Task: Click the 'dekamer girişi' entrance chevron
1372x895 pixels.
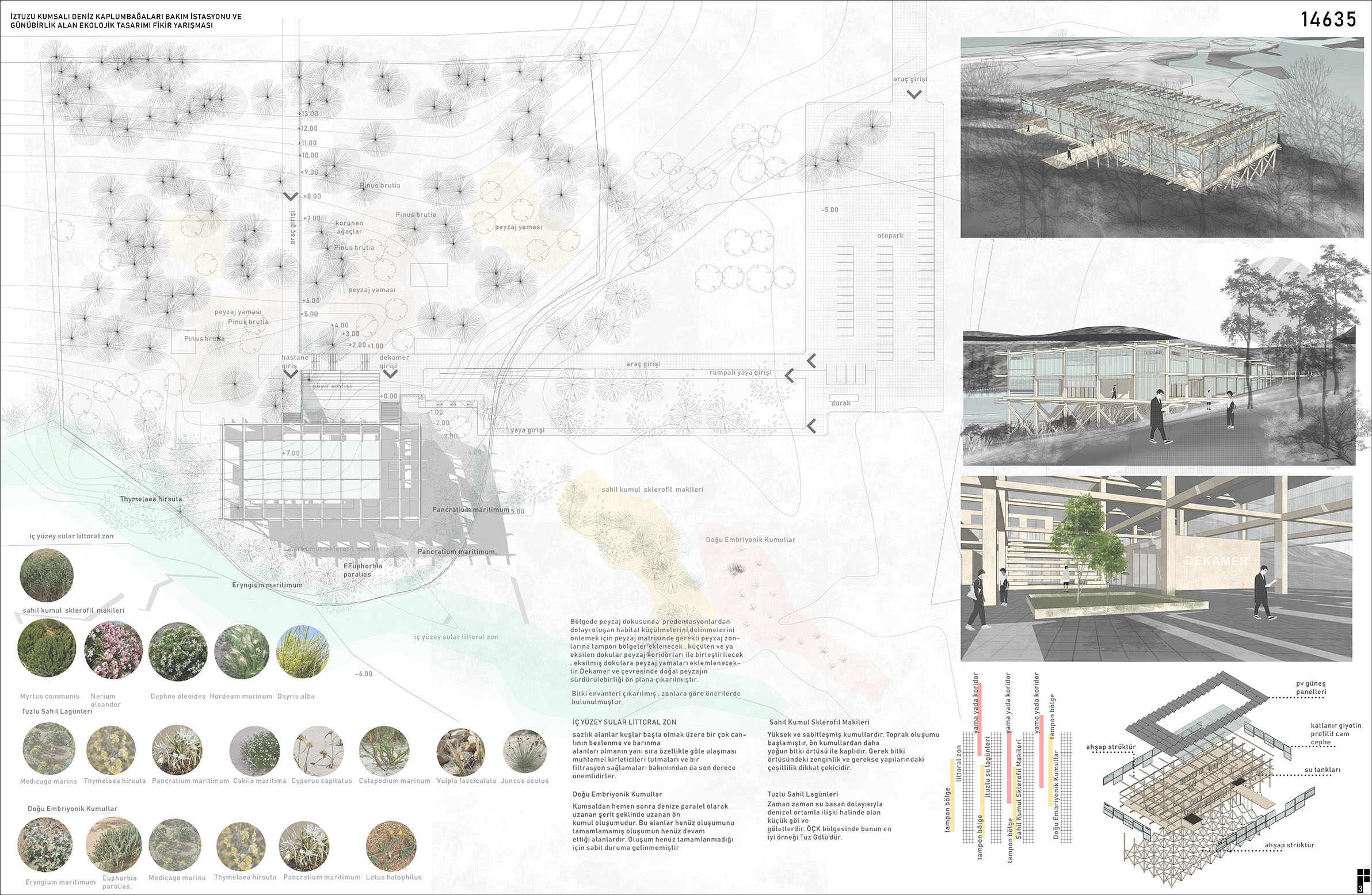Action: (390, 374)
